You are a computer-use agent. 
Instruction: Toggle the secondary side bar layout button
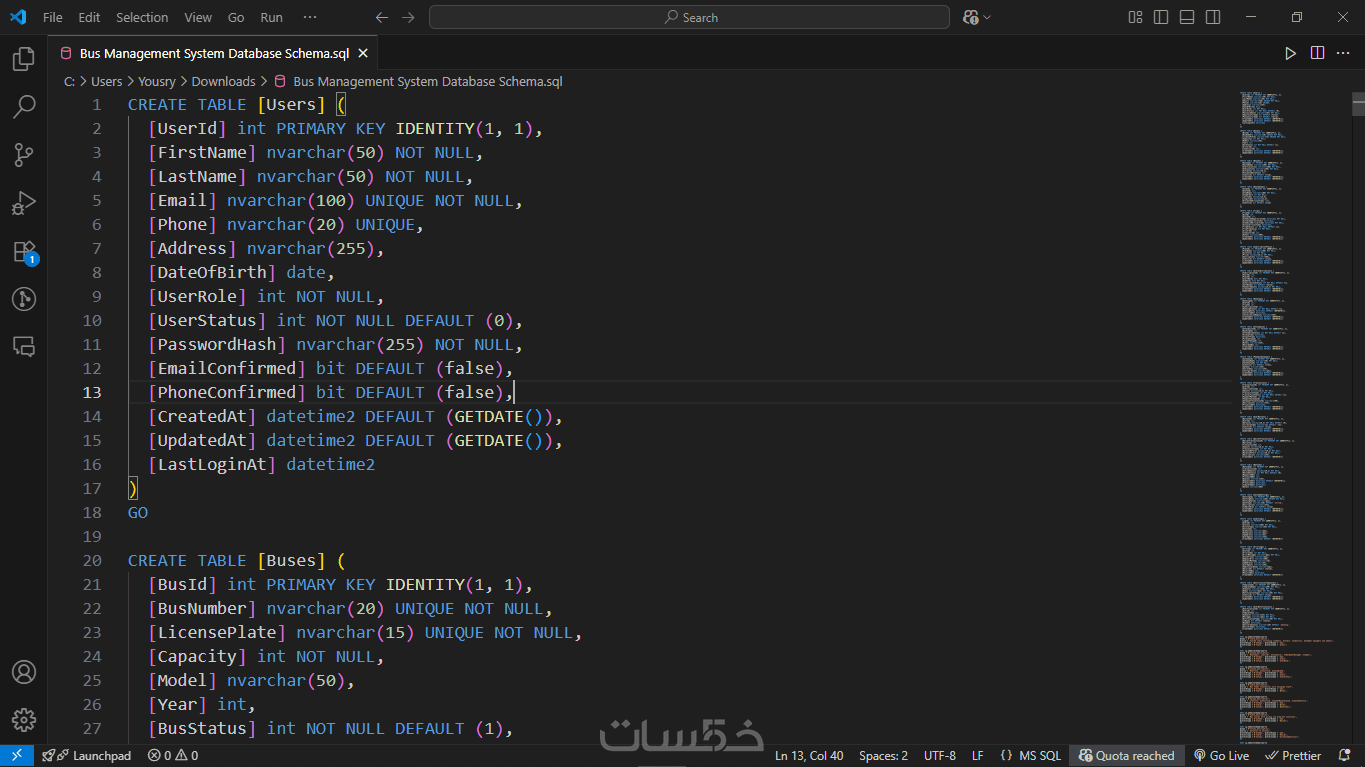1213,17
